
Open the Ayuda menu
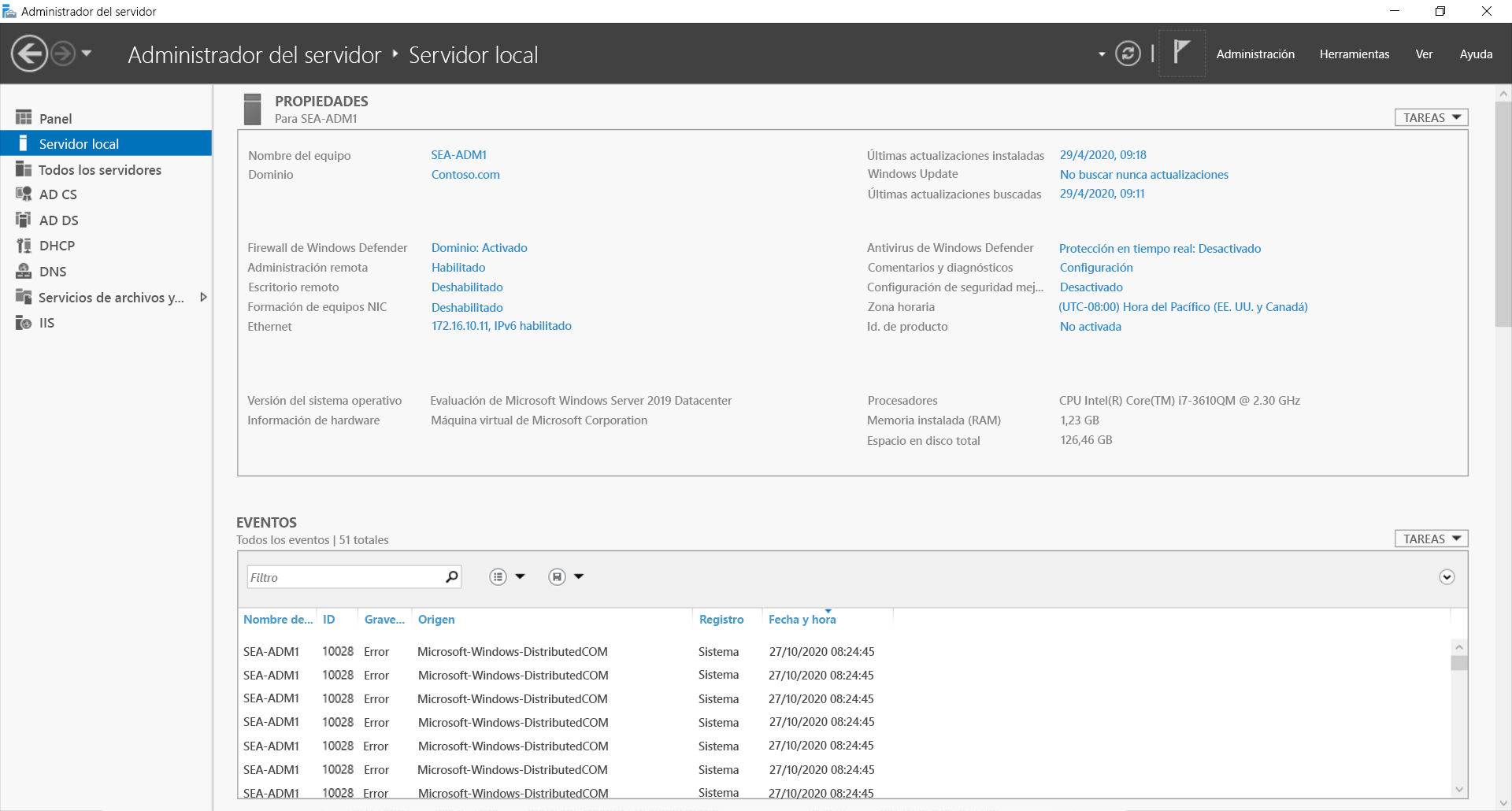(1476, 54)
